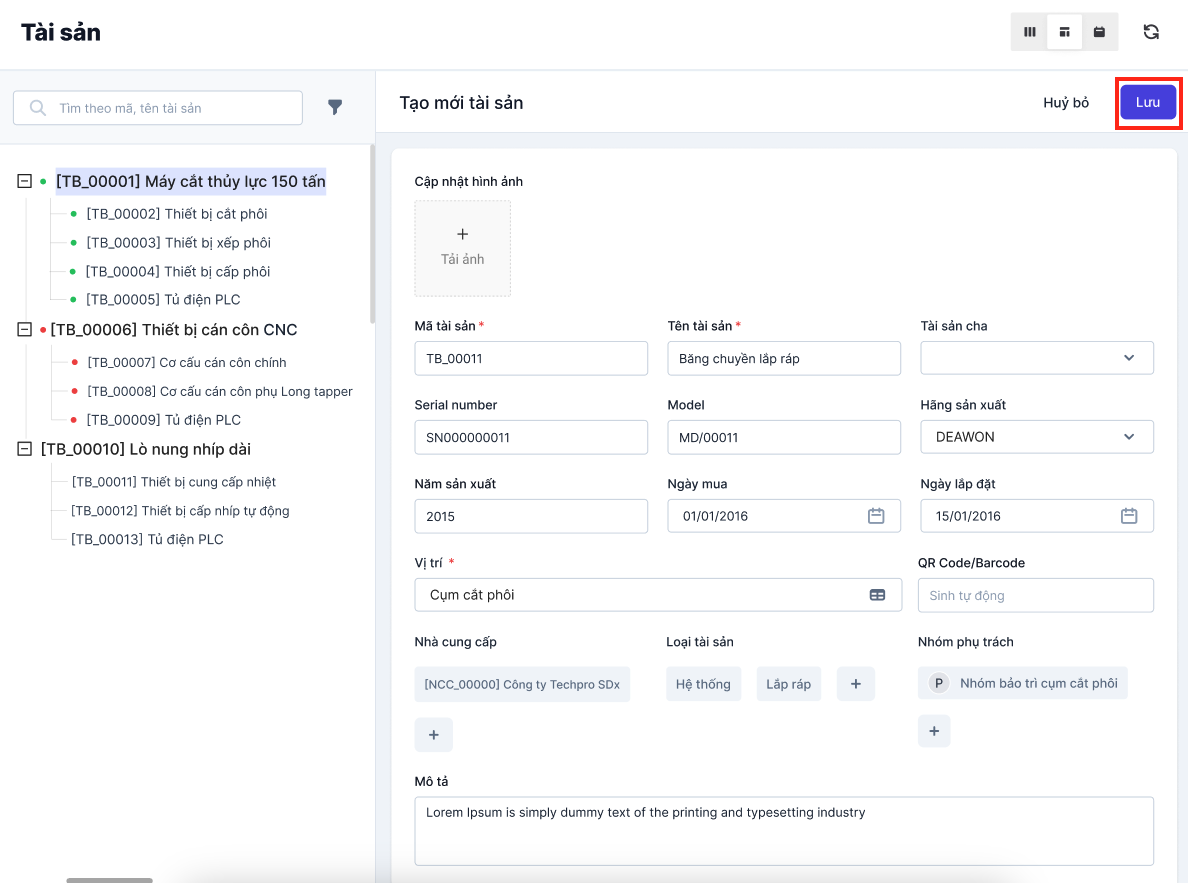Select the TB_00005 Tủ điện PLC tree item
The width and height of the screenshot is (1188, 883).
163,300
